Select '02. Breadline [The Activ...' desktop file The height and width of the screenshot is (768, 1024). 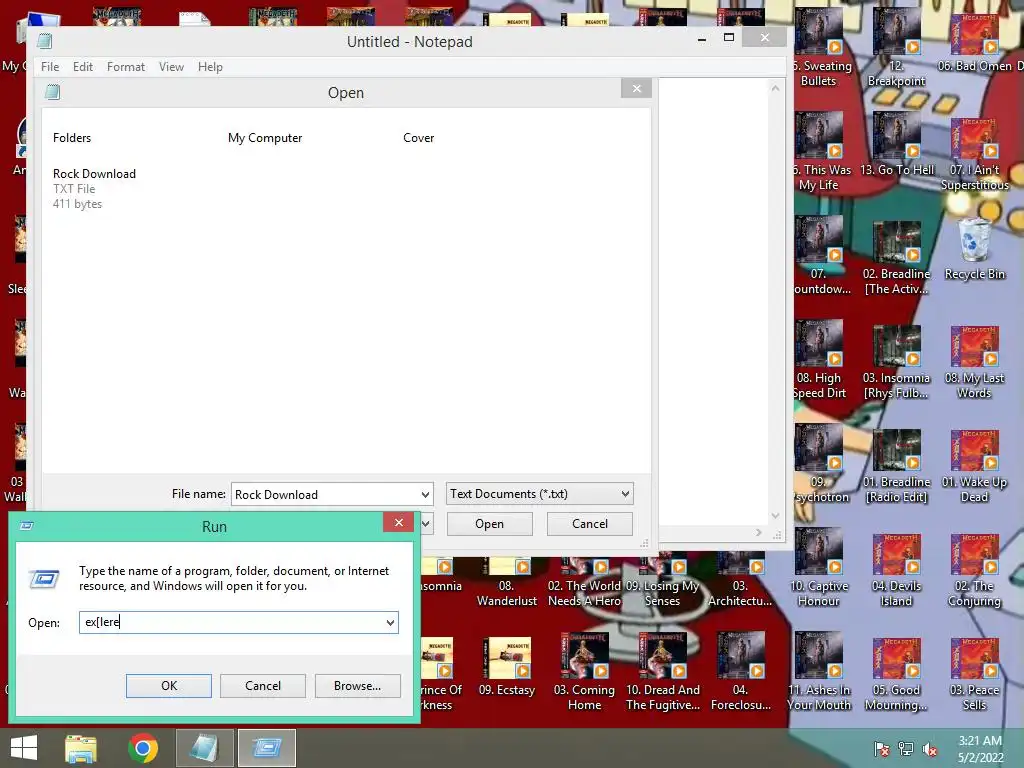(x=897, y=258)
